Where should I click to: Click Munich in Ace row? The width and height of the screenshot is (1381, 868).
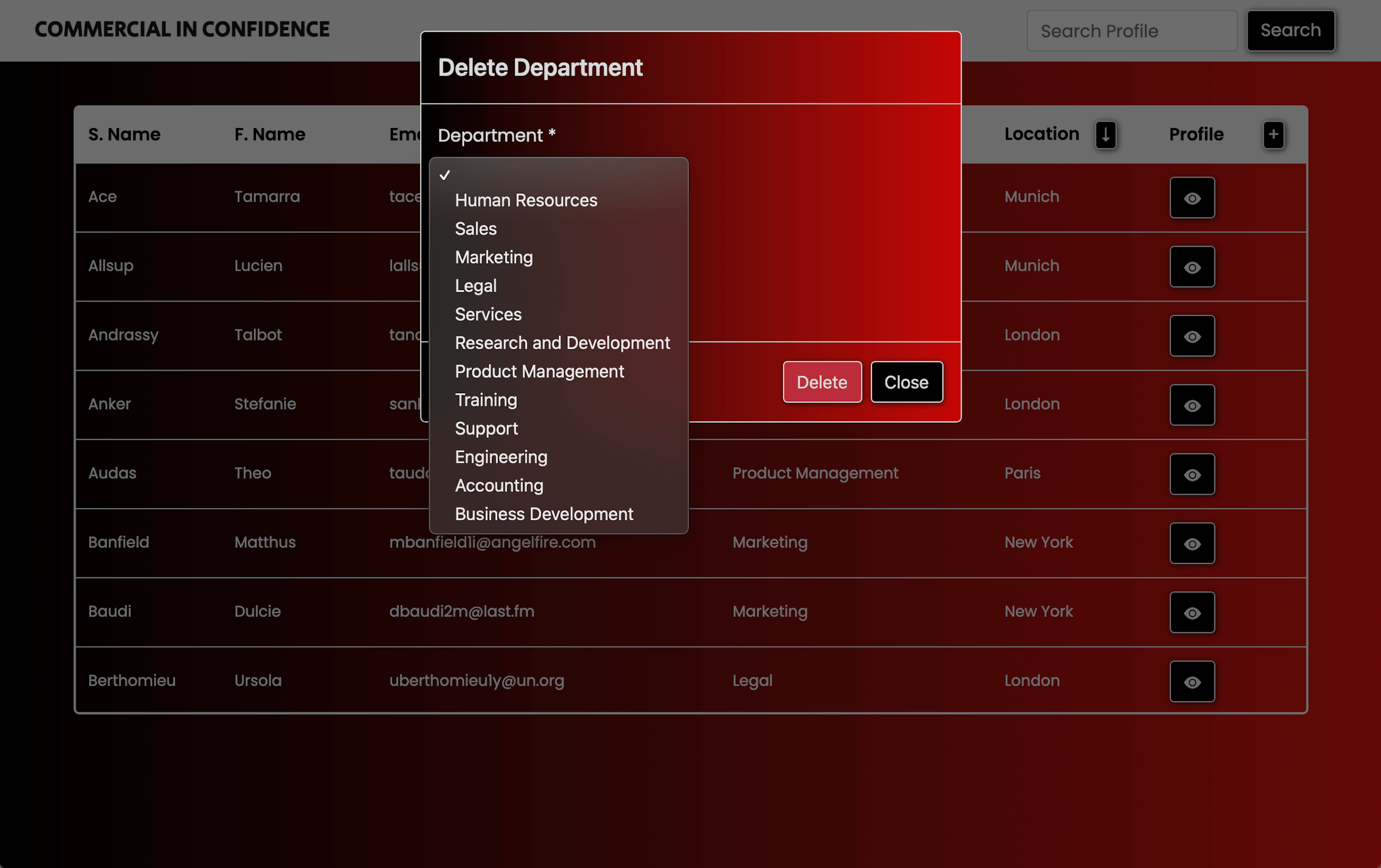click(x=1032, y=197)
